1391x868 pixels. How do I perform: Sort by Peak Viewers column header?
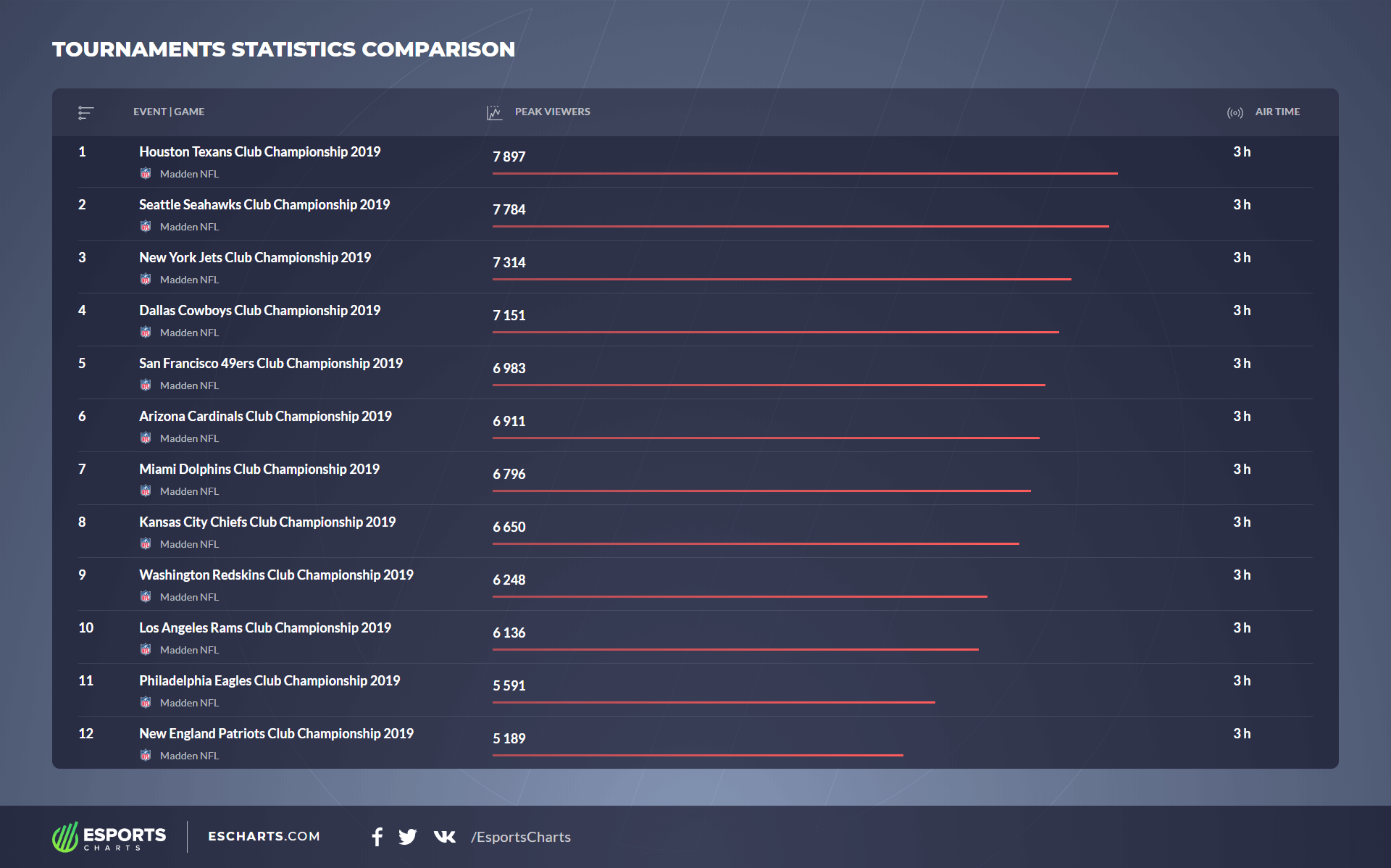[552, 112]
